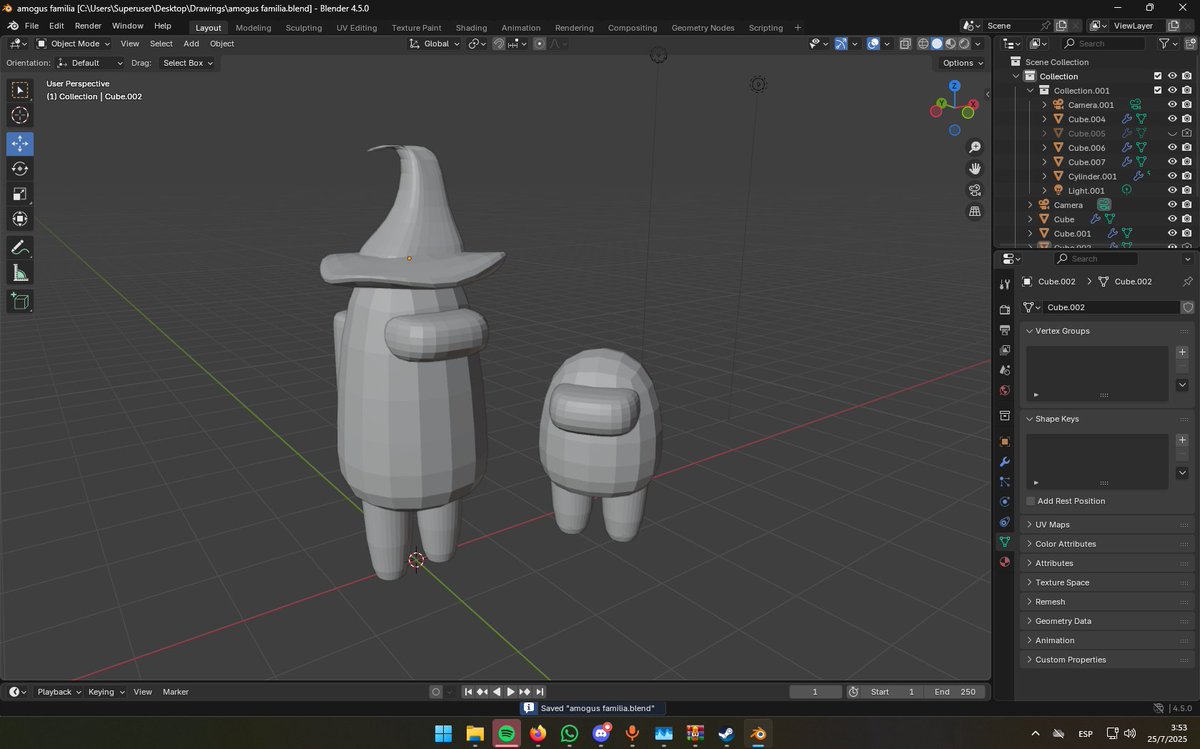The height and width of the screenshot is (749, 1200).
Task: Select the Move tool
Action: click(x=20, y=144)
